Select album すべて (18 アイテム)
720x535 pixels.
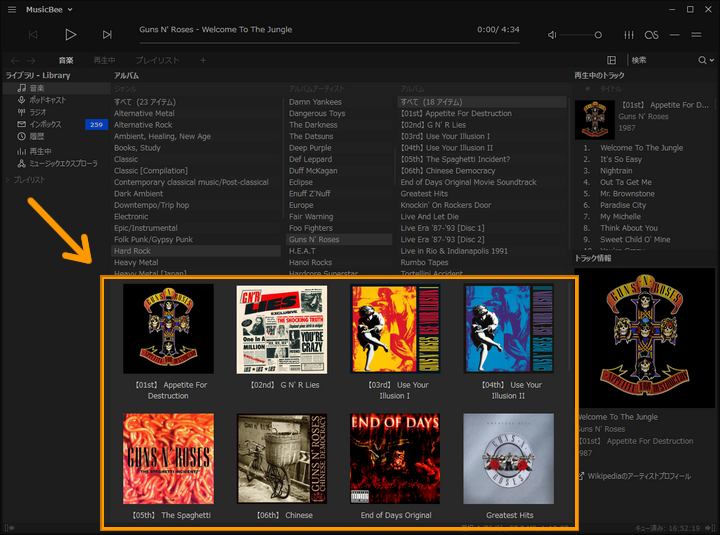[482, 102]
